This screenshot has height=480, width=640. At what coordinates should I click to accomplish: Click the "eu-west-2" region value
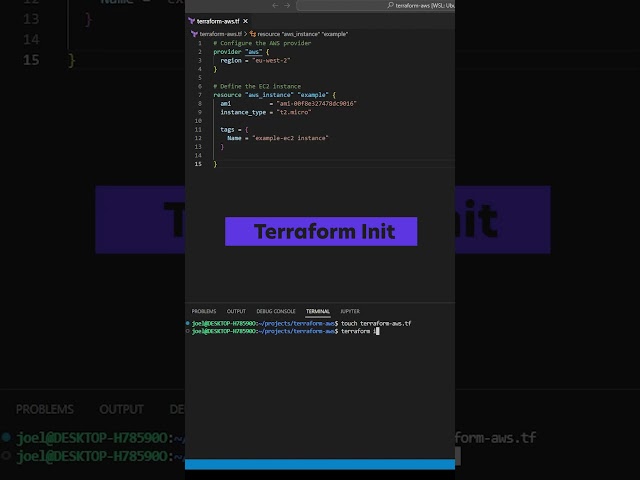click(x=271, y=60)
